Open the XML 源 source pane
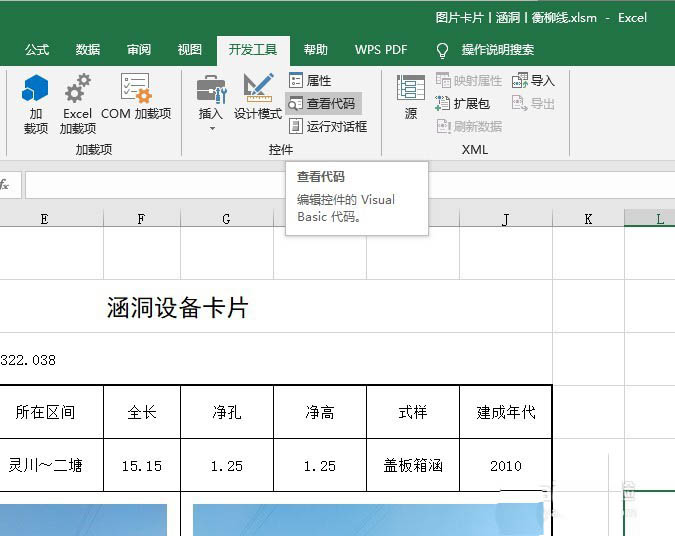This screenshot has height=536, width=675. pos(410,98)
